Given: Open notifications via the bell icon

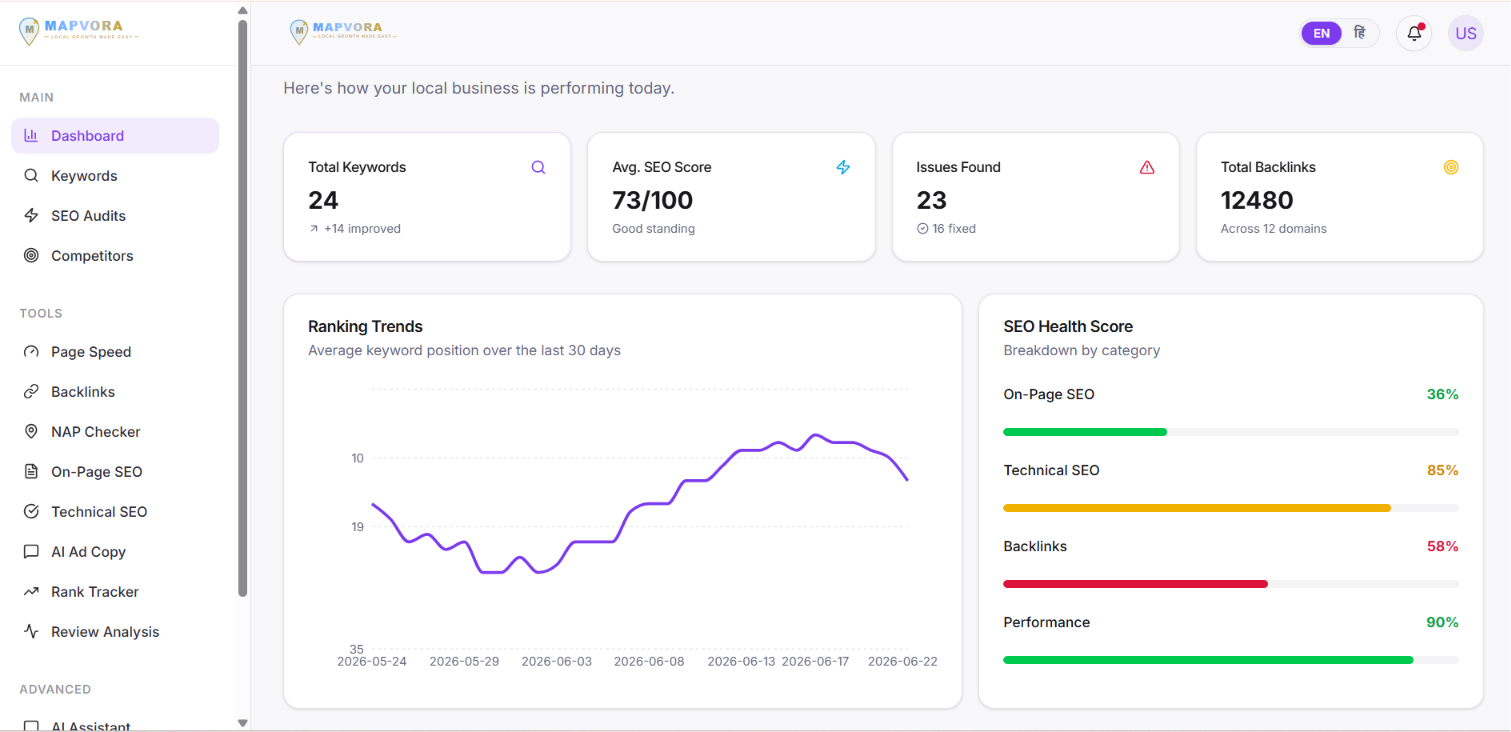Looking at the screenshot, I should tap(1414, 33).
